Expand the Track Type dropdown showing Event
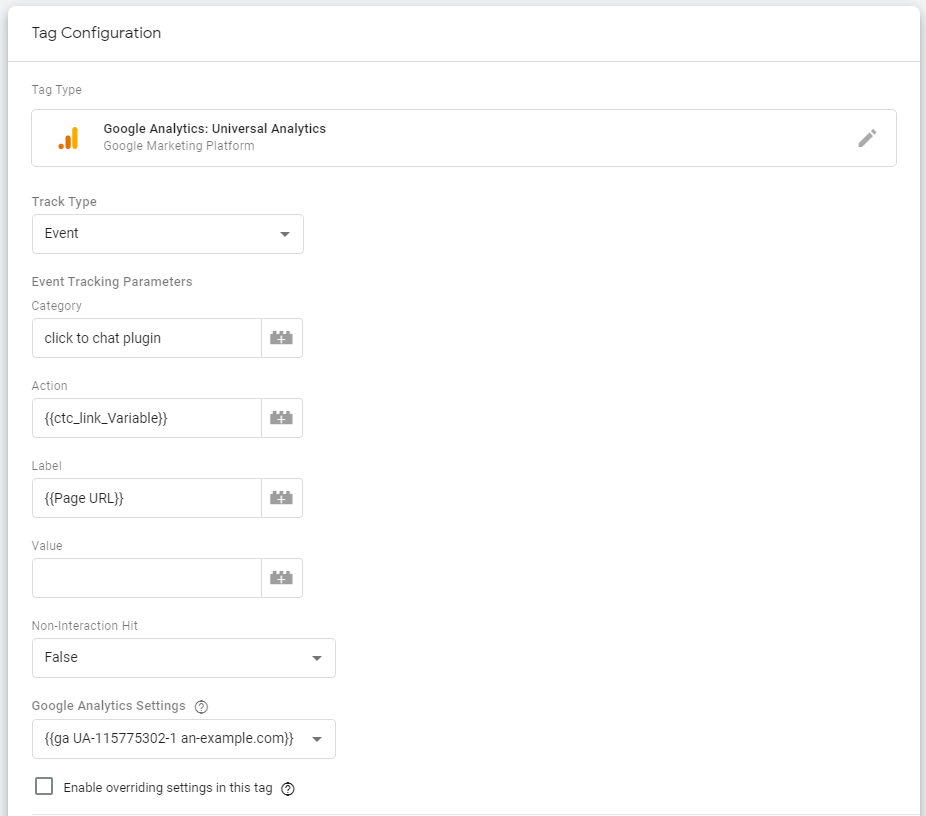The height and width of the screenshot is (816, 926). coord(168,234)
